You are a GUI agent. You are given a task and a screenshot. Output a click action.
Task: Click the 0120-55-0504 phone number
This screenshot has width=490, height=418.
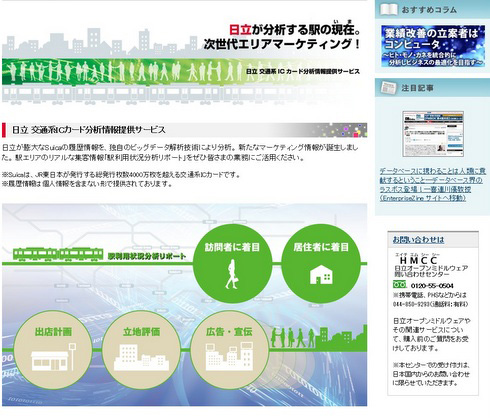point(432,286)
